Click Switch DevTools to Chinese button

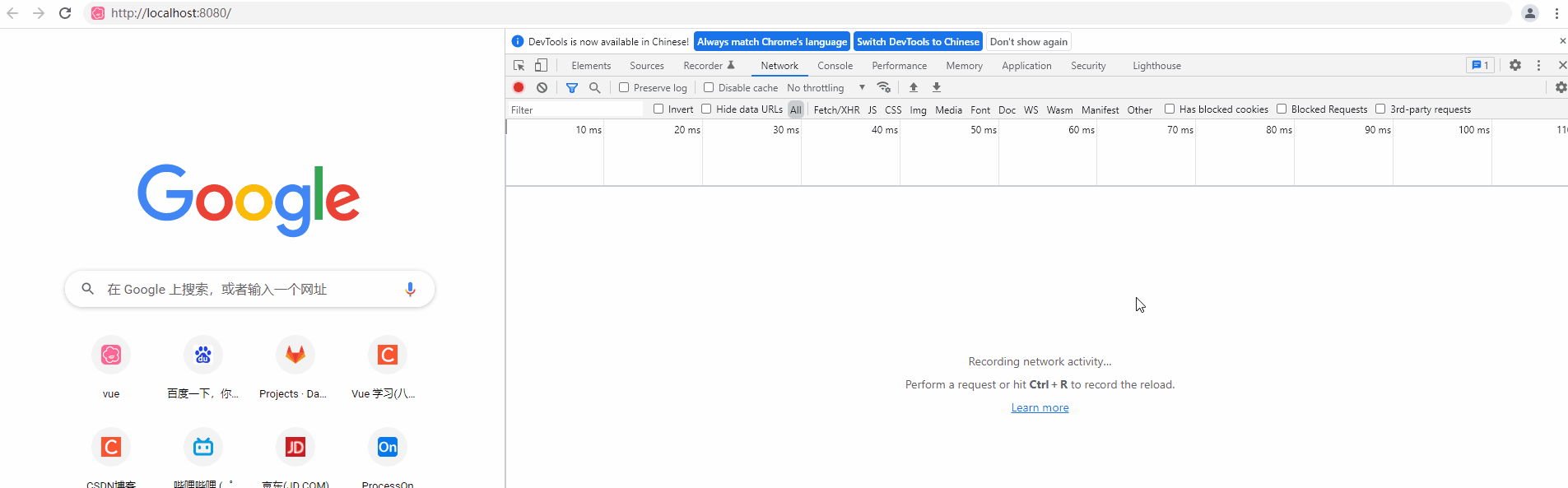coord(918,41)
